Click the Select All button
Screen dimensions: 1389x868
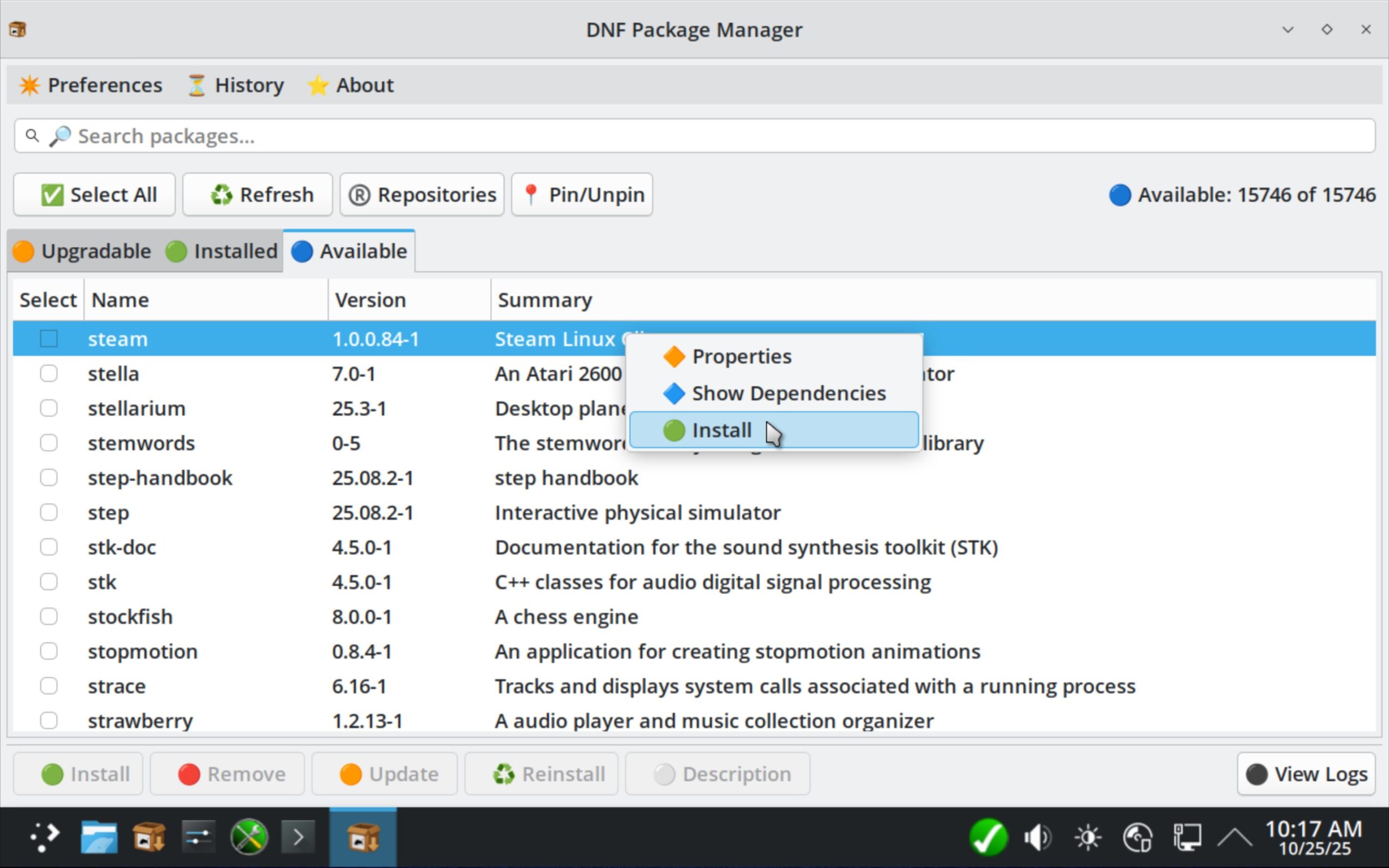(x=95, y=195)
